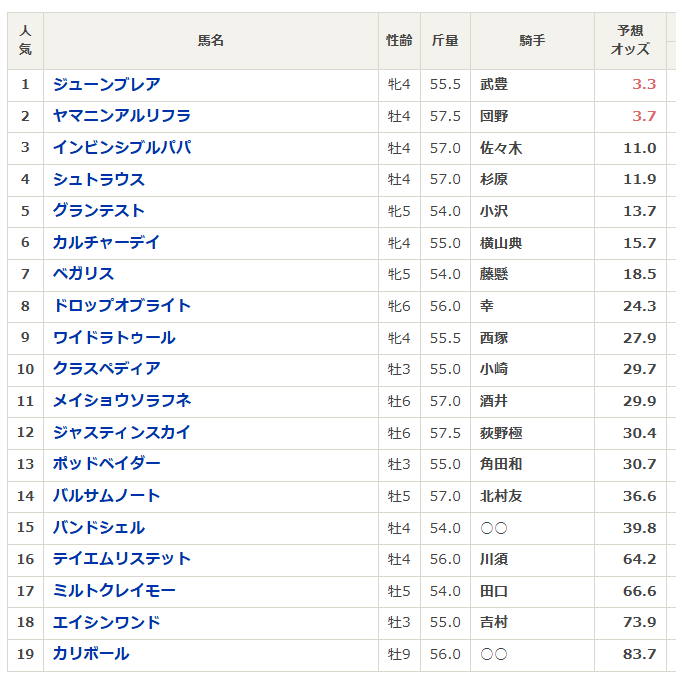This screenshot has width=676, height=674.
Task: Click the ワイドラトゥール link
Action: (114, 338)
